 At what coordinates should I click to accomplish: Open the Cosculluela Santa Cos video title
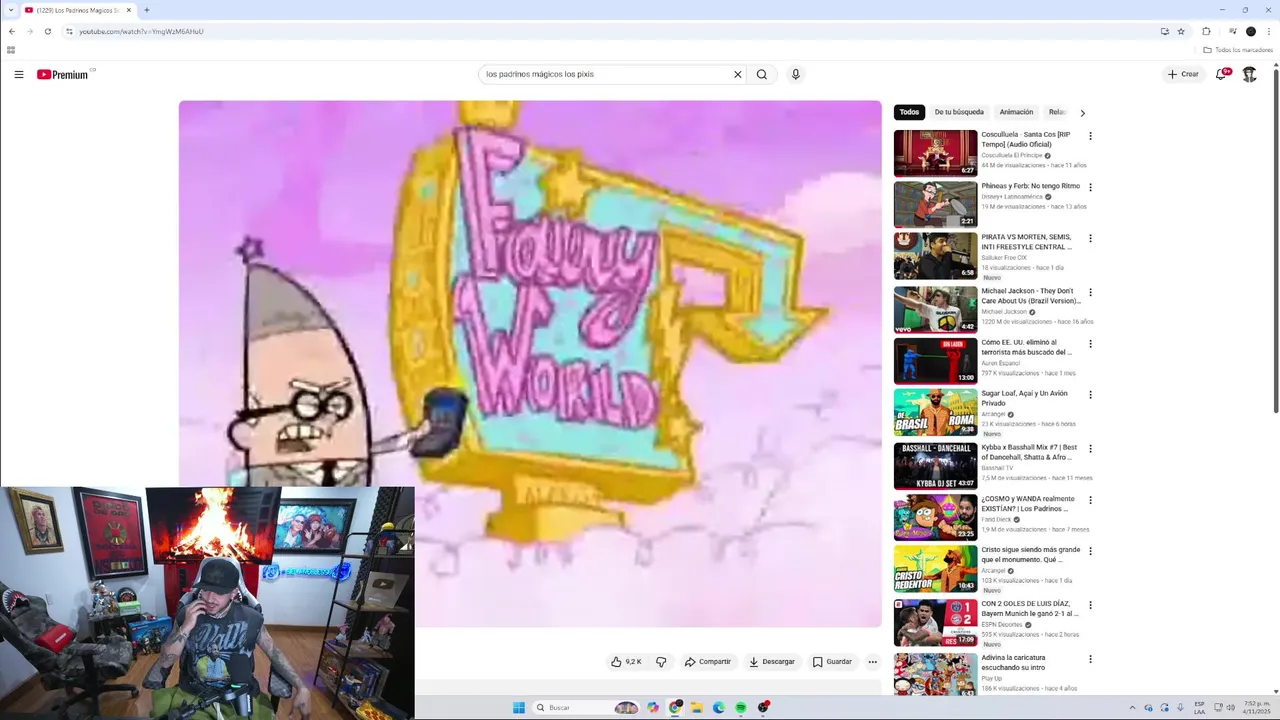click(x=1025, y=139)
